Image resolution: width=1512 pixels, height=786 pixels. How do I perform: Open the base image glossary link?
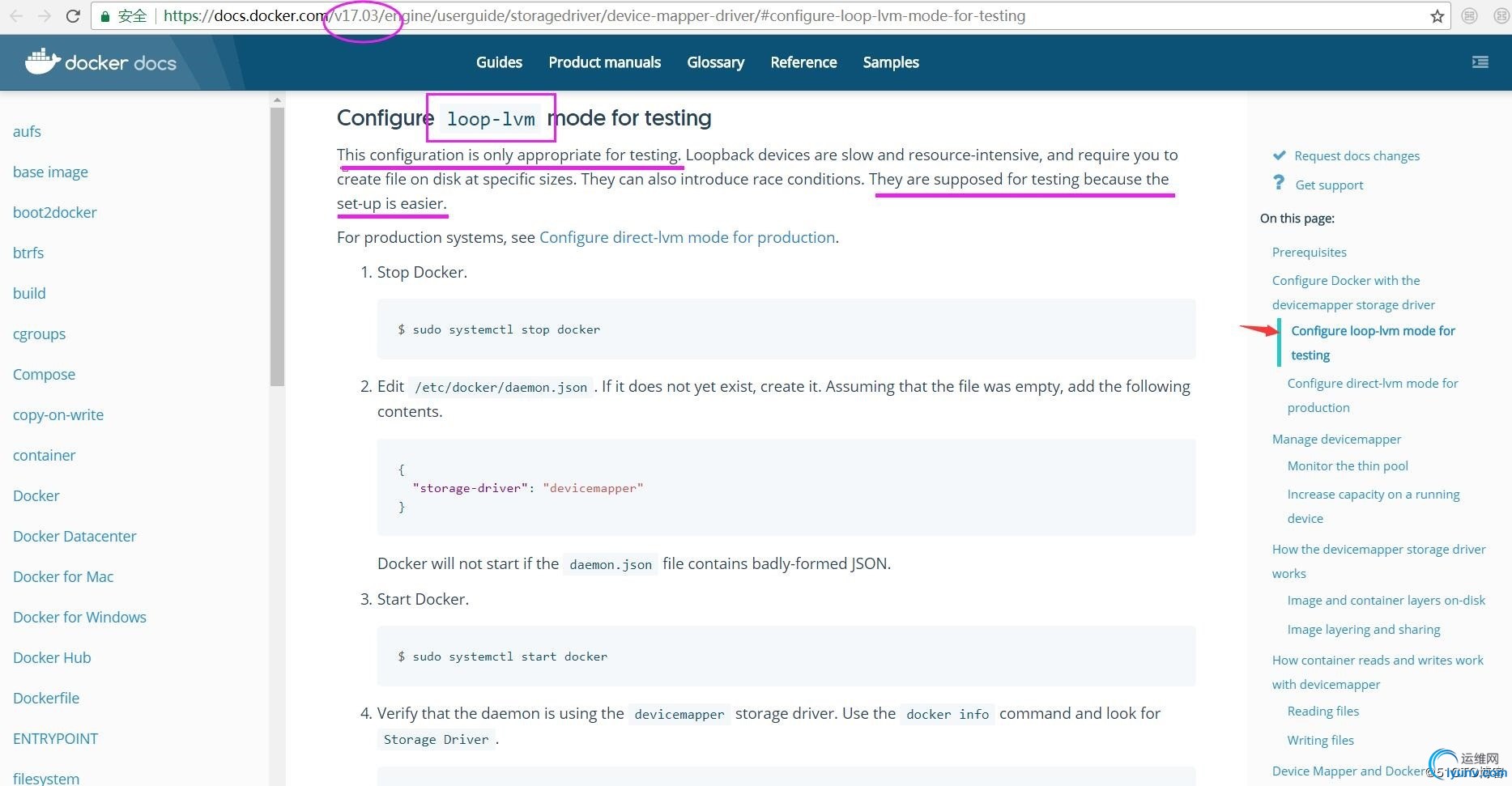pos(50,172)
